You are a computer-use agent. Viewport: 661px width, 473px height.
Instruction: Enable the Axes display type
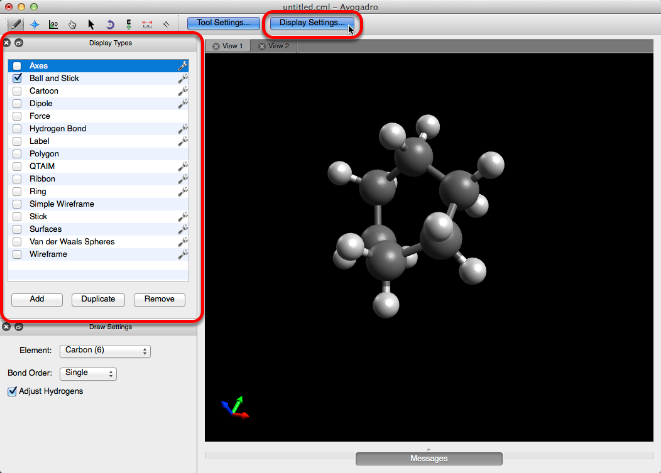click(17, 66)
